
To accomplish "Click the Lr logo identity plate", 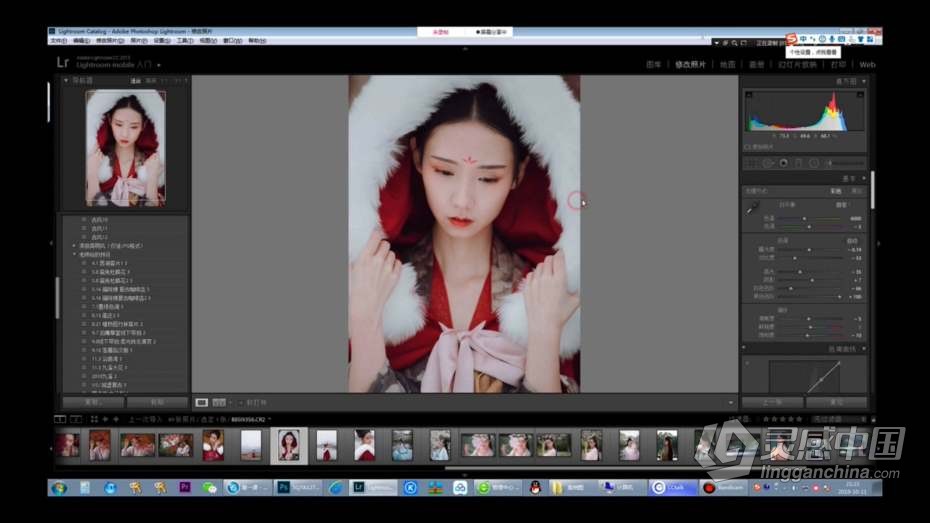I will (x=63, y=62).
